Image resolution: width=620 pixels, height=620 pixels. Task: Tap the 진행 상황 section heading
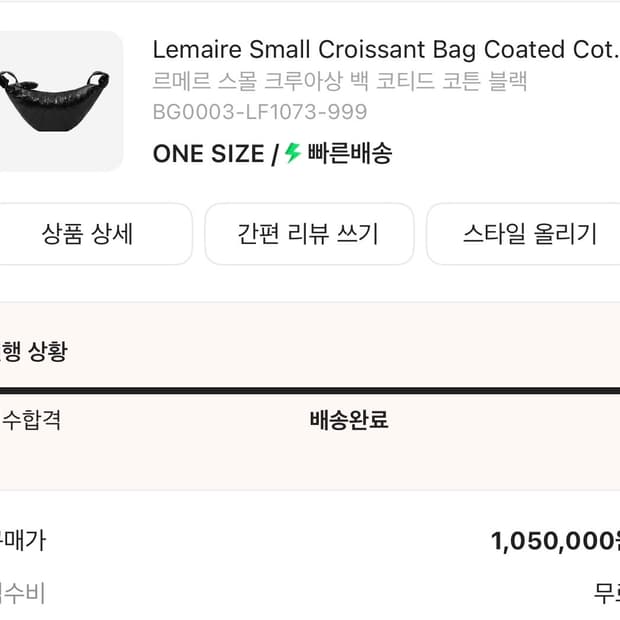click(x=34, y=351)
